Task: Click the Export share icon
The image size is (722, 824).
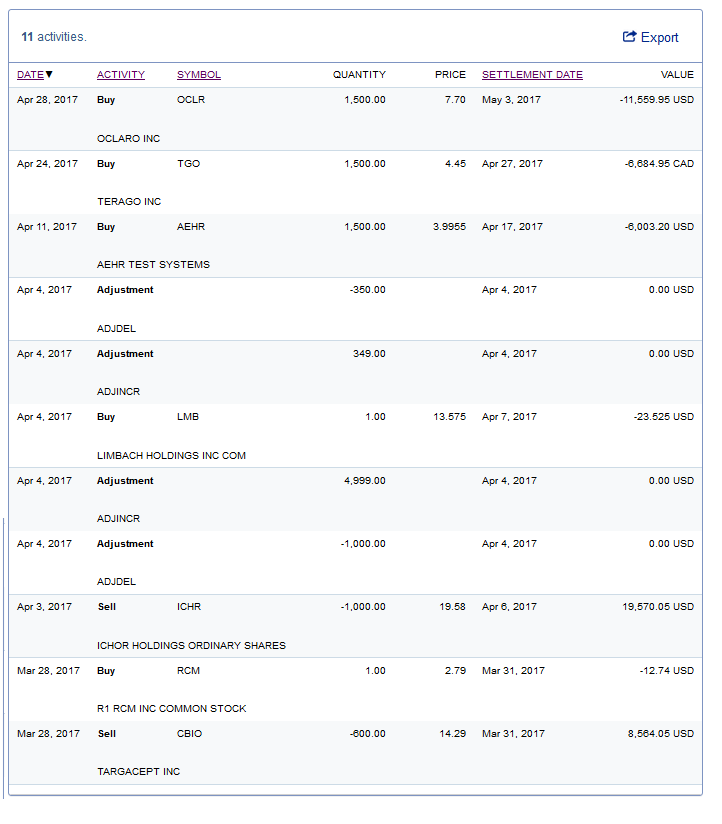Action: click(629, 37)
